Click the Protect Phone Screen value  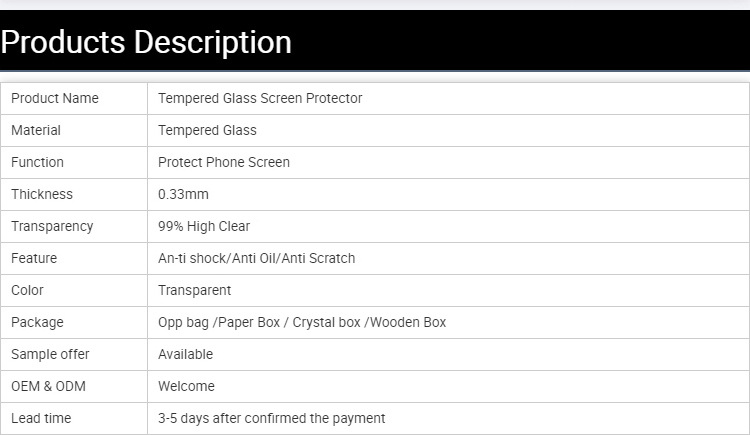(224, 162)
